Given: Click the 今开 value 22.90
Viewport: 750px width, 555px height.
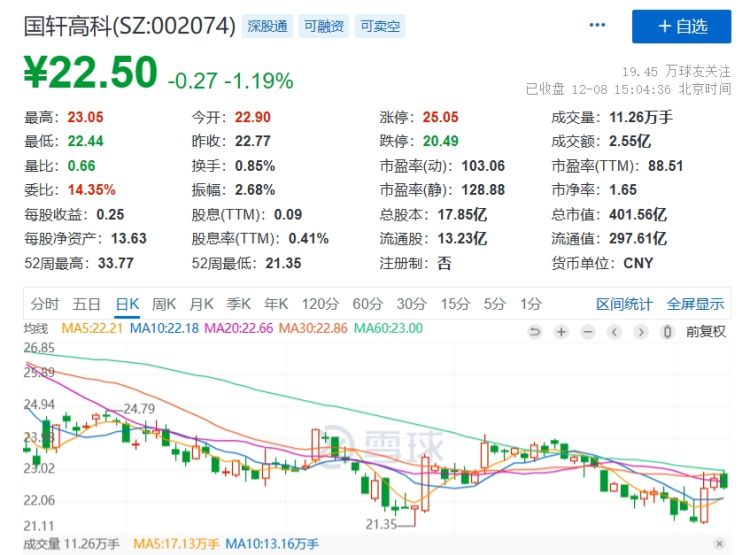Looking at the screenshot, I should [x=253, y=117].
